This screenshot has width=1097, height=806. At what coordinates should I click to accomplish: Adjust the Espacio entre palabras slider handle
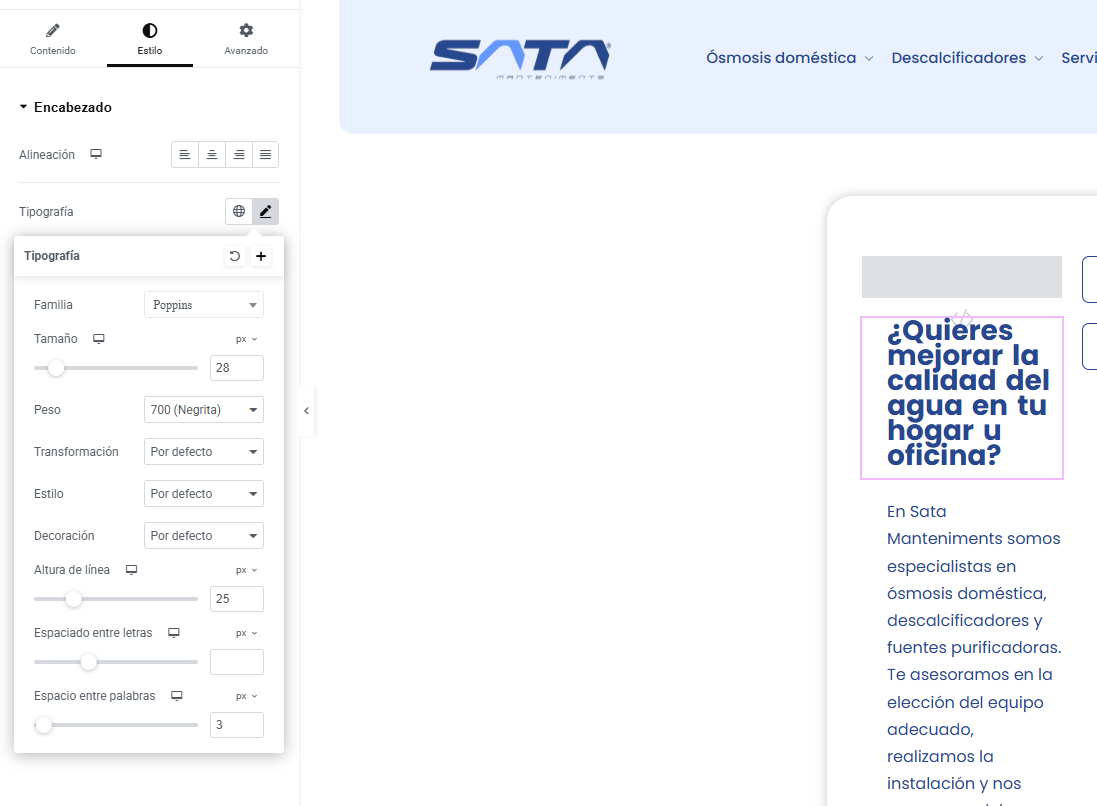pos(43,725)
